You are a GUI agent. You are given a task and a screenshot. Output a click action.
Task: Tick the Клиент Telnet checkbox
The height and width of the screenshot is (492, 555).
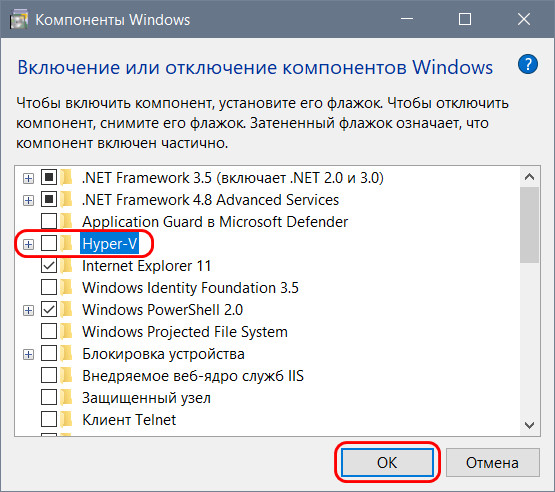[x=49, y=419]
